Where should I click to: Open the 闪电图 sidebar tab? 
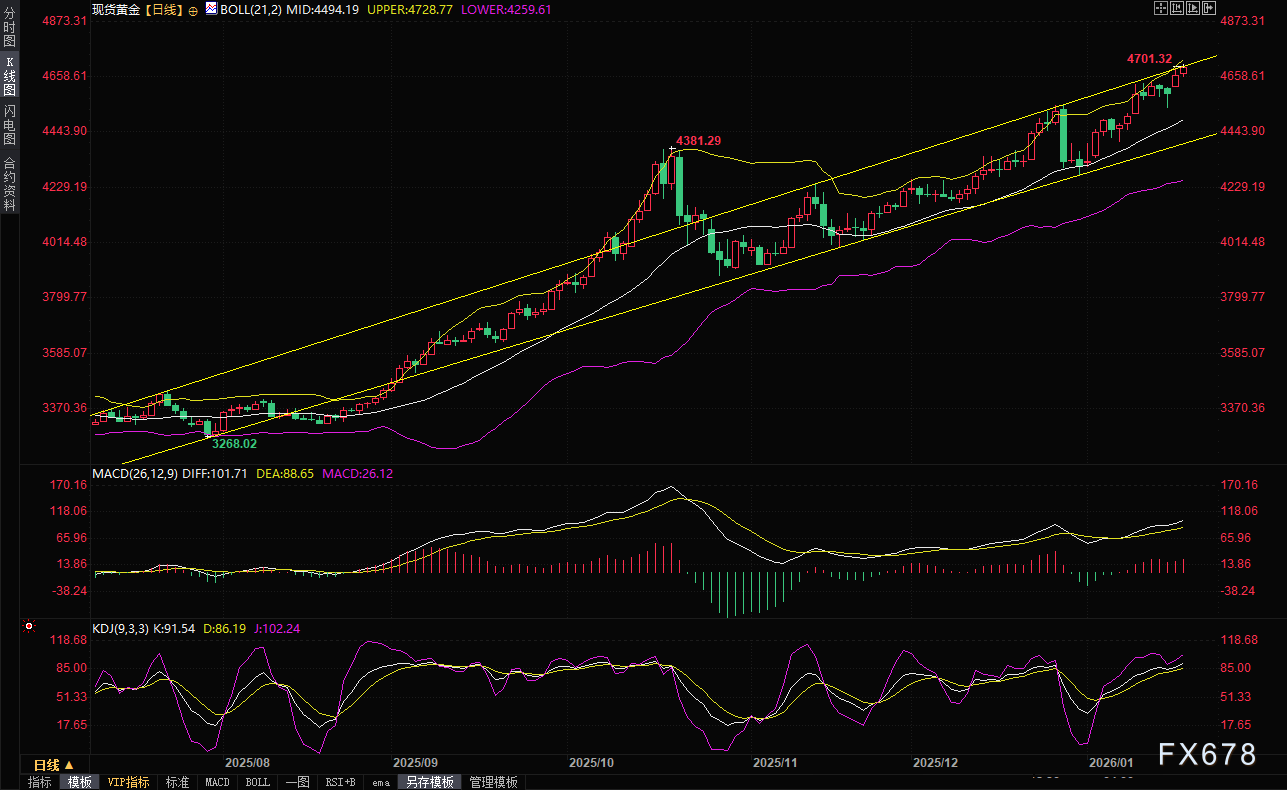(x=9, y=123)
